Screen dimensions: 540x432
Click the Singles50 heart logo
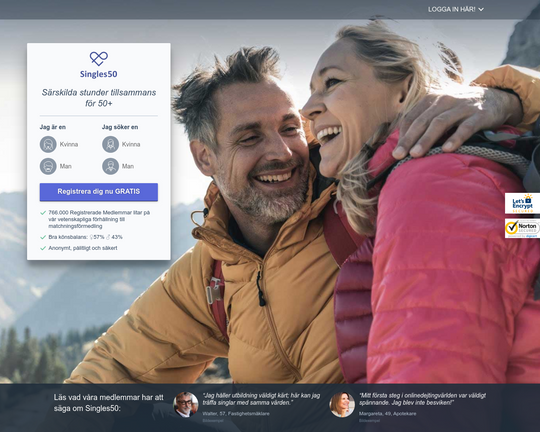[99, 59]
